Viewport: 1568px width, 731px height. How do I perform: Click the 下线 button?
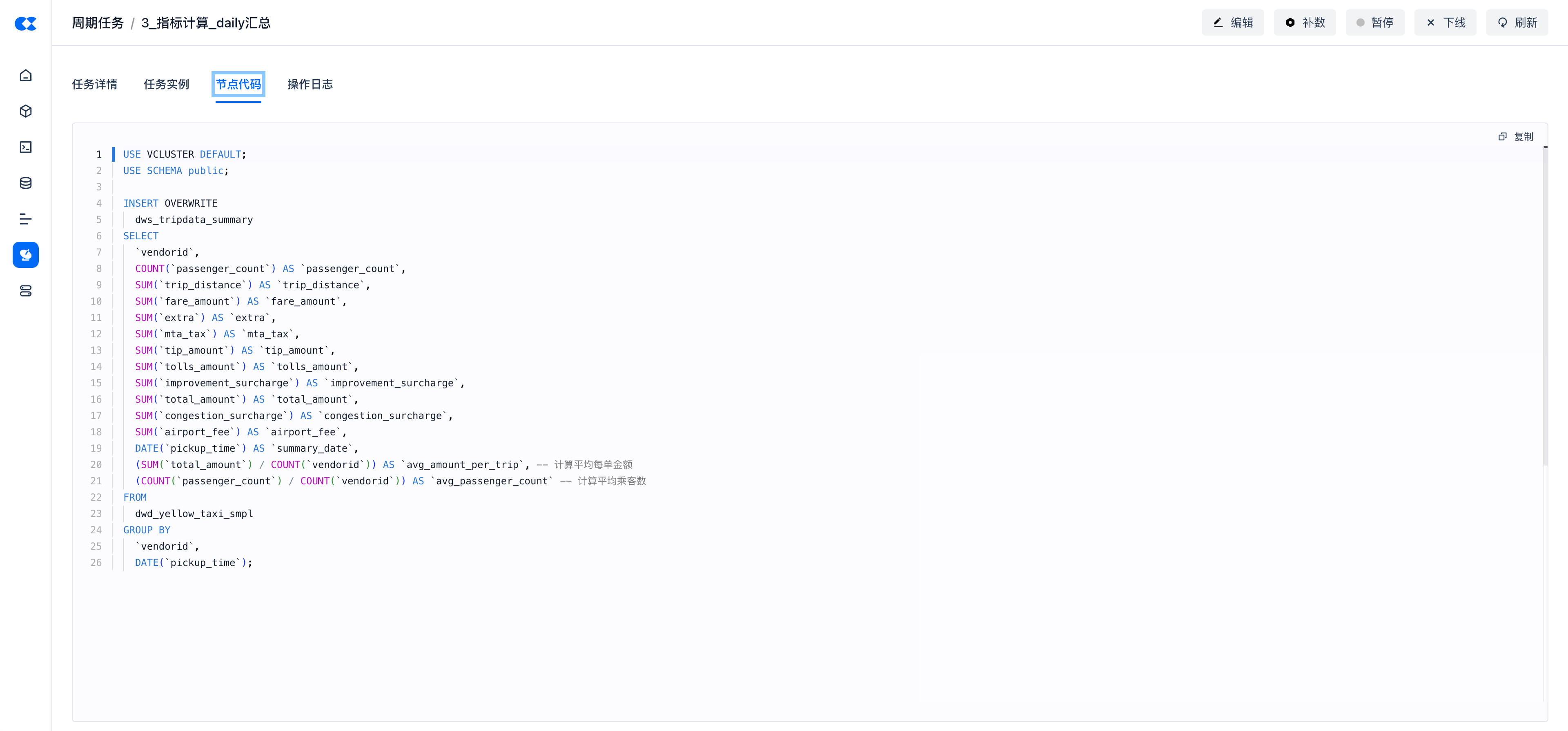1445,22
